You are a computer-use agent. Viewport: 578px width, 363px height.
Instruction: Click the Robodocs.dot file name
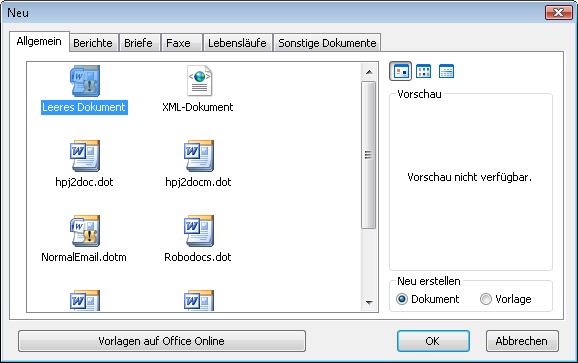click(198, 257)
